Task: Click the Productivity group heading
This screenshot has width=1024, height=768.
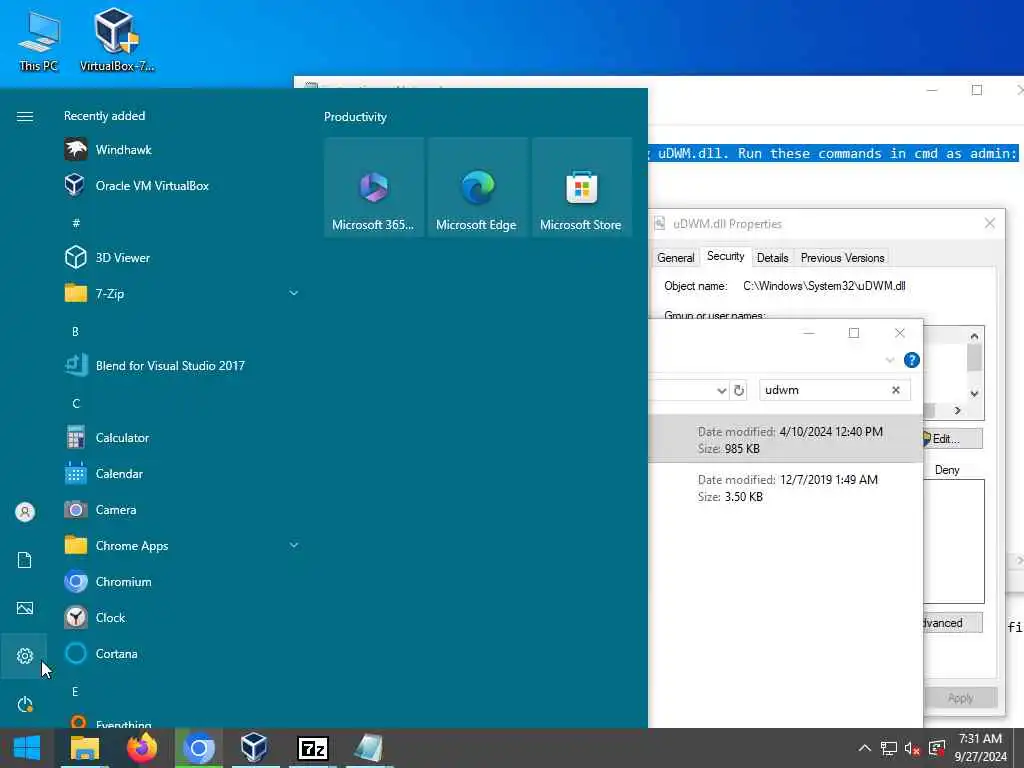Action: [355, 117]
